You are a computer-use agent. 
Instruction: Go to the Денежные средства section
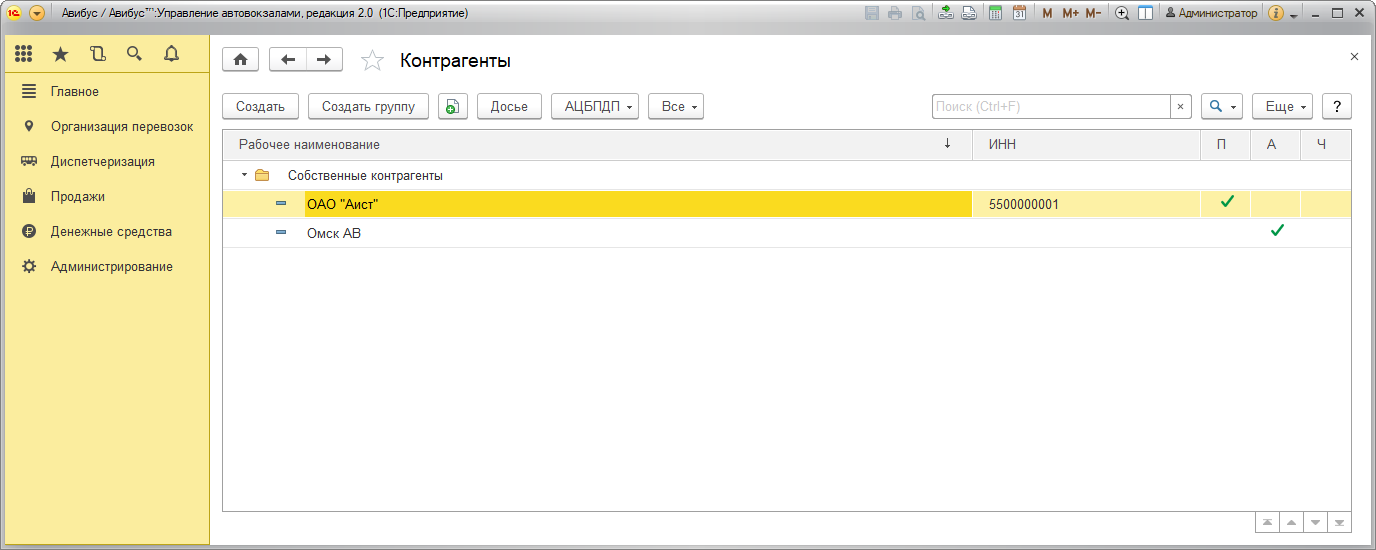point(111,231)
